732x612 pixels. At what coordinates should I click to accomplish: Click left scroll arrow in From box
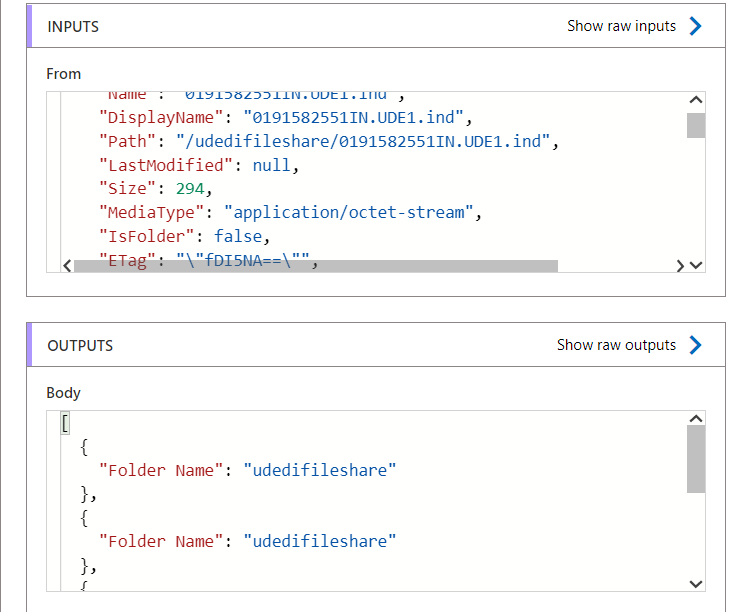tap(66, 266)
